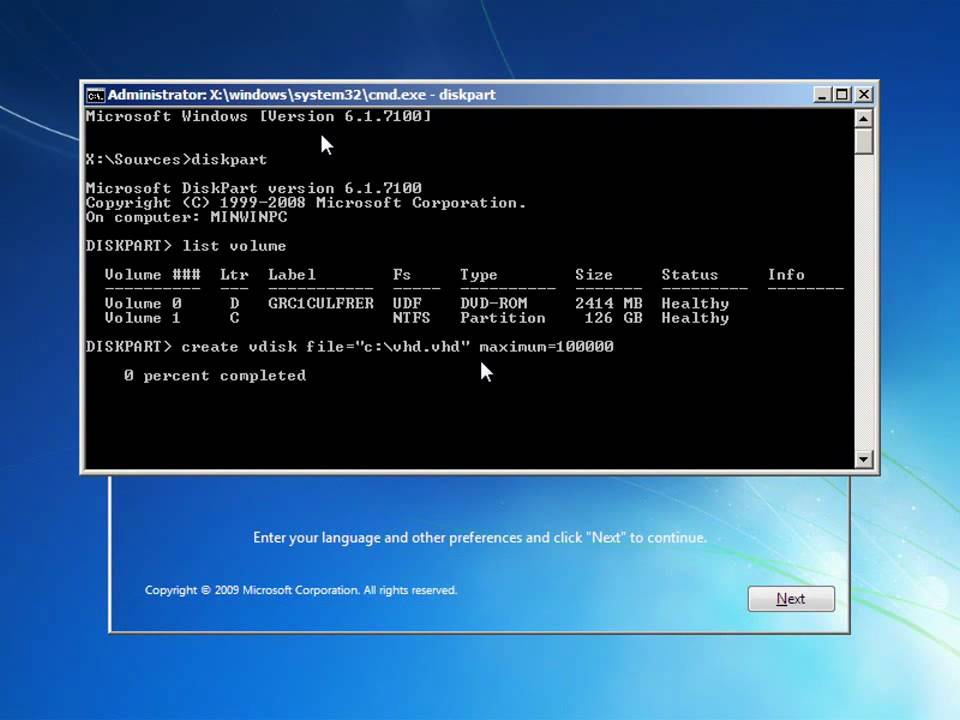Click the 'Healthy' status of Volume 0
The height and width of the screenshot is (720, 960).
(695, 304)
